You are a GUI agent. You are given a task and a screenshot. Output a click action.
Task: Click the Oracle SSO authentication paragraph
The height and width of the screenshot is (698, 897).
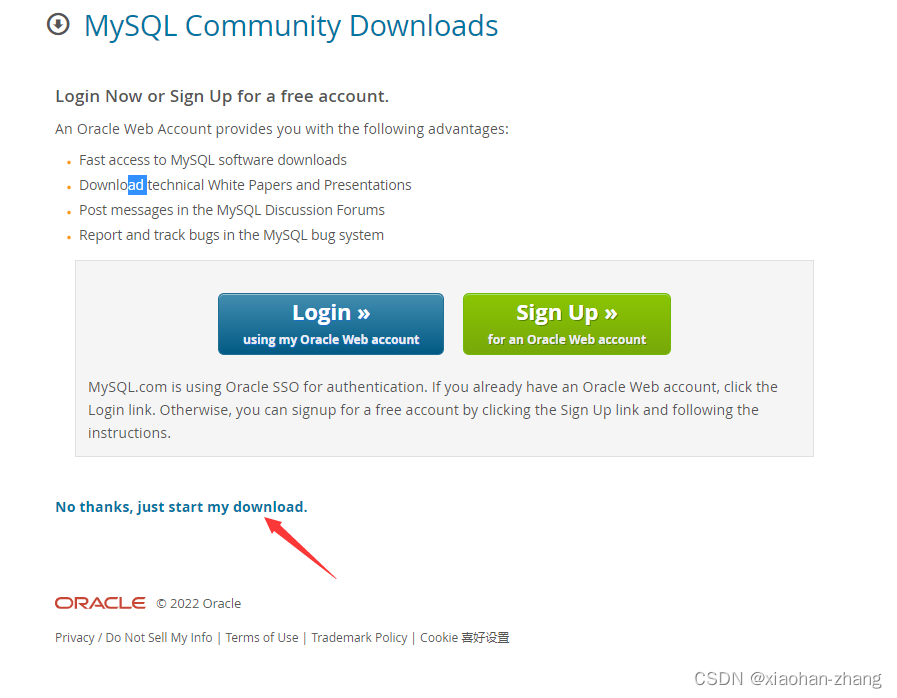pos(432,410)
